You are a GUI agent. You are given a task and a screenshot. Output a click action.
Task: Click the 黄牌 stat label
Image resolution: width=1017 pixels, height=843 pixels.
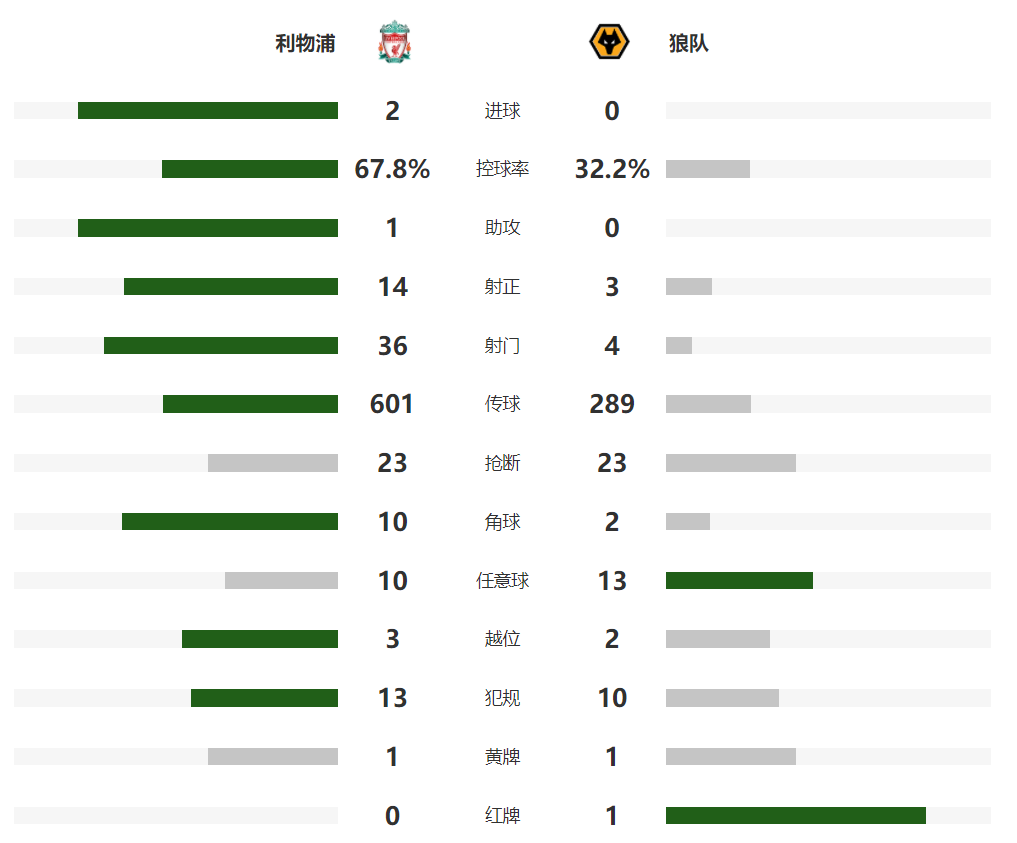[502, 757]
